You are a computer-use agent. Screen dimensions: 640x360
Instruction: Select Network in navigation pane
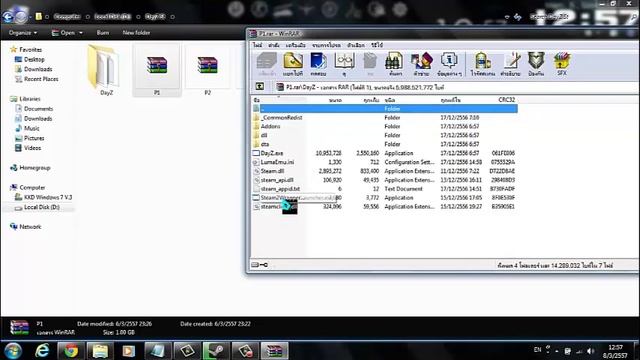pyautogui.click(x=30, y=227)
